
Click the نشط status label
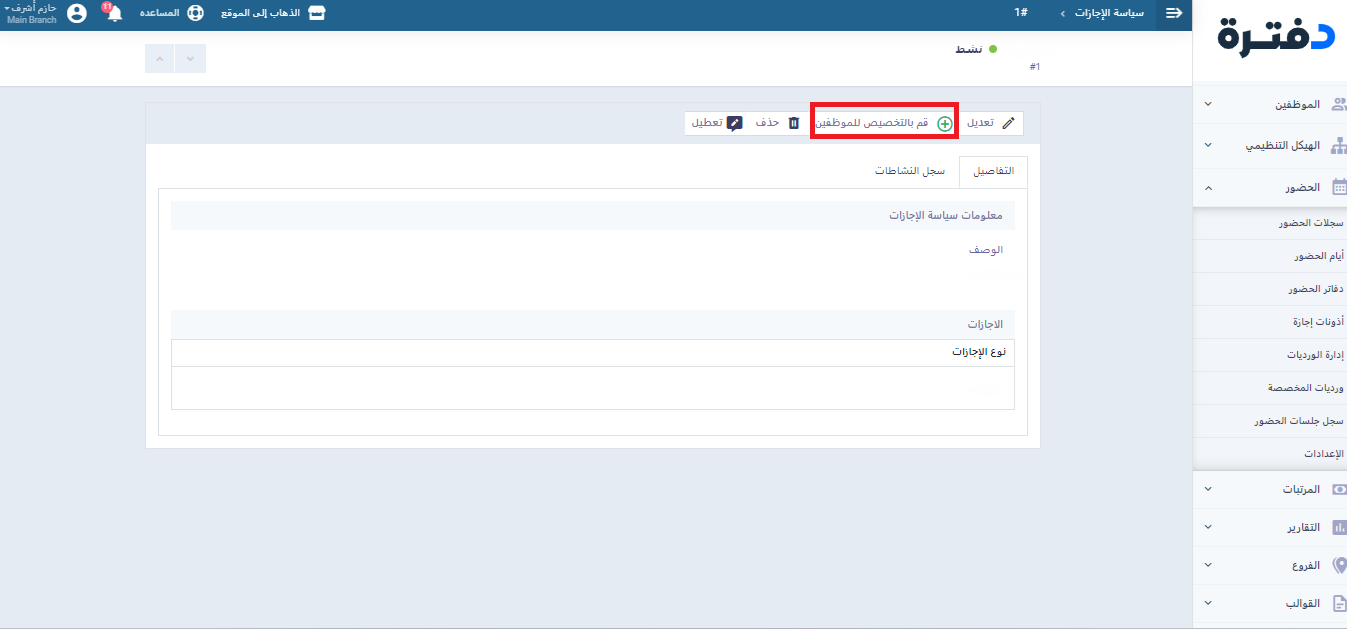[x=968, y=48]
